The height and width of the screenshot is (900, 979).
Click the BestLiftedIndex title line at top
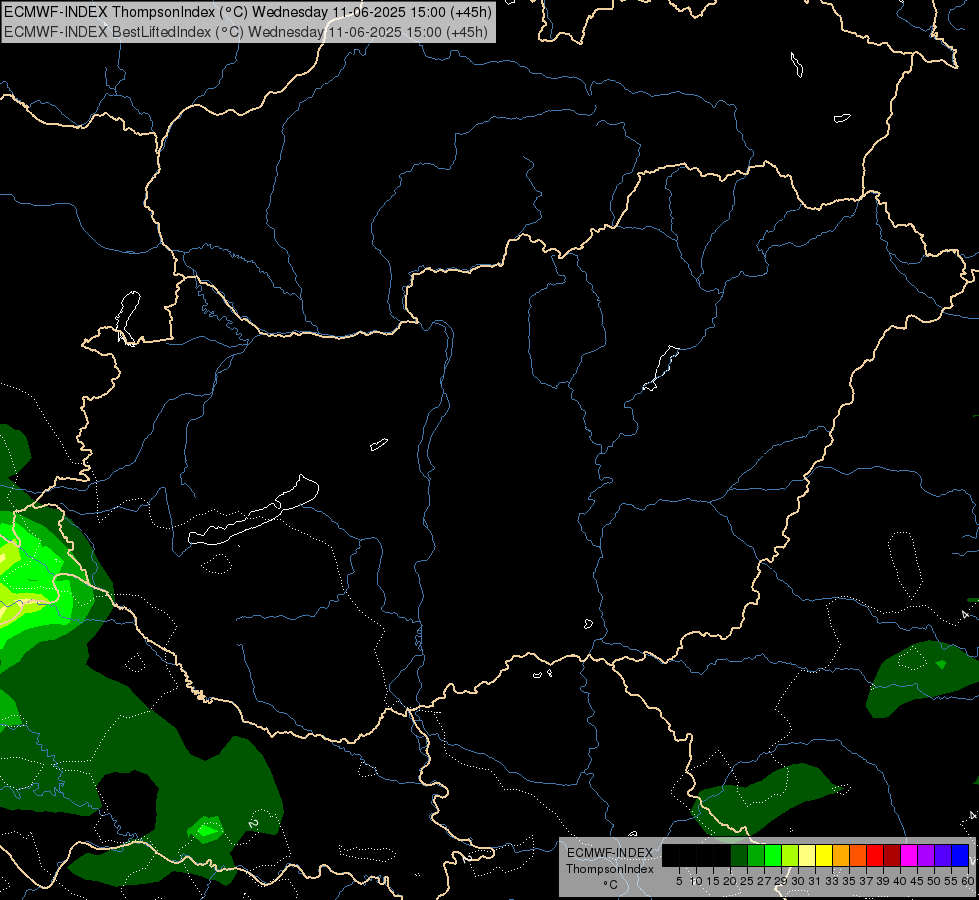point(246,32)
